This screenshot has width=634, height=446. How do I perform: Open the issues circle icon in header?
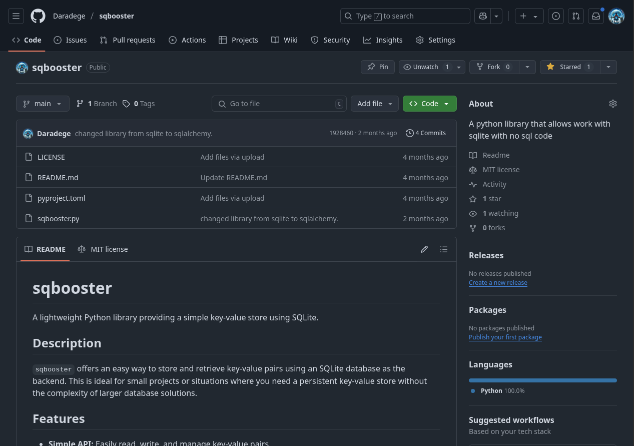coord(556,16)
